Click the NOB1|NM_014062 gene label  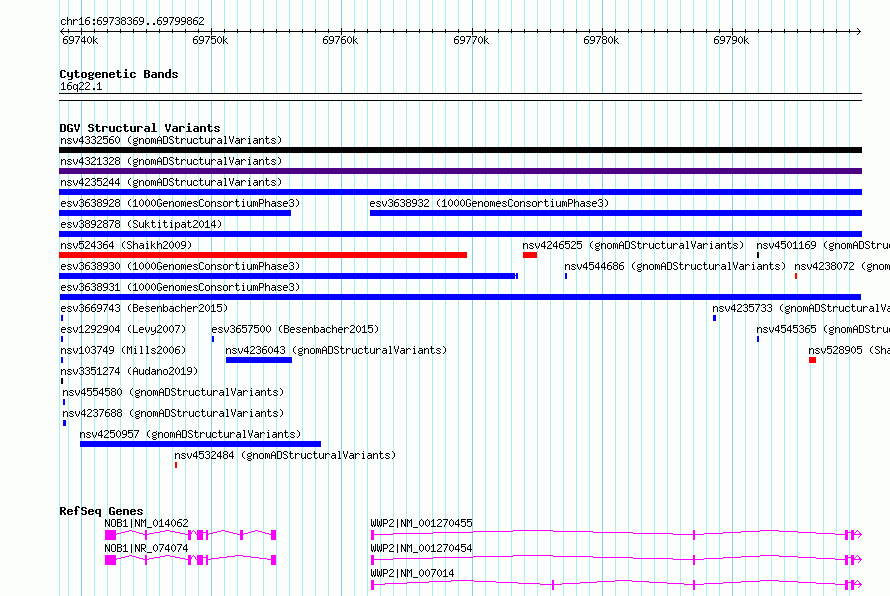coord(146,523)
